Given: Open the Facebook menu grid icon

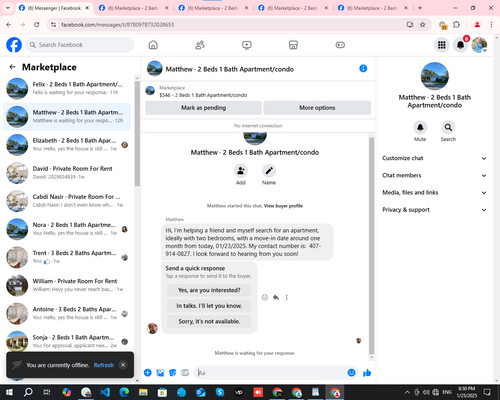Looking at the screenshot, I should (442, 45).
